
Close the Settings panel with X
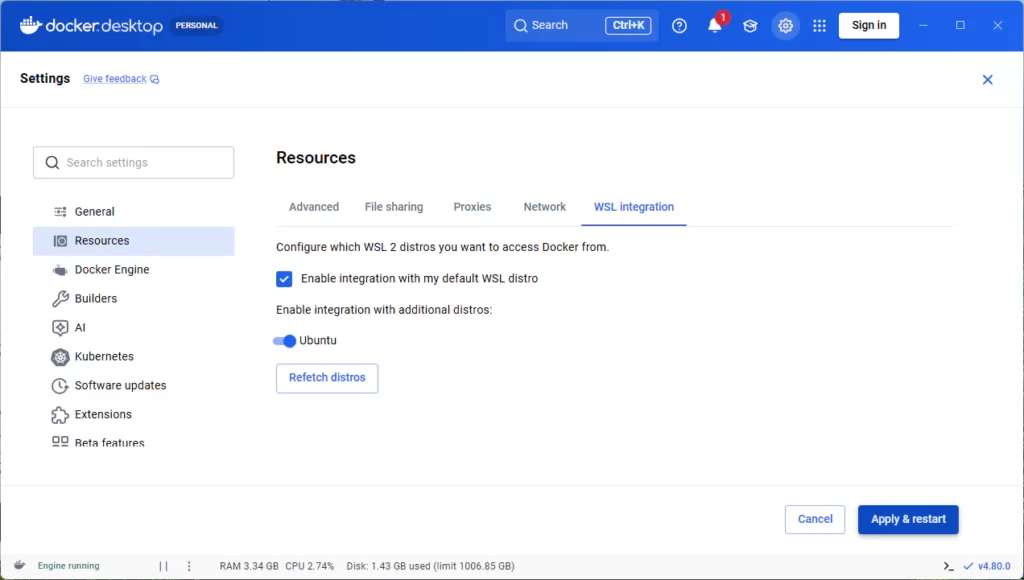coord(987,80)
